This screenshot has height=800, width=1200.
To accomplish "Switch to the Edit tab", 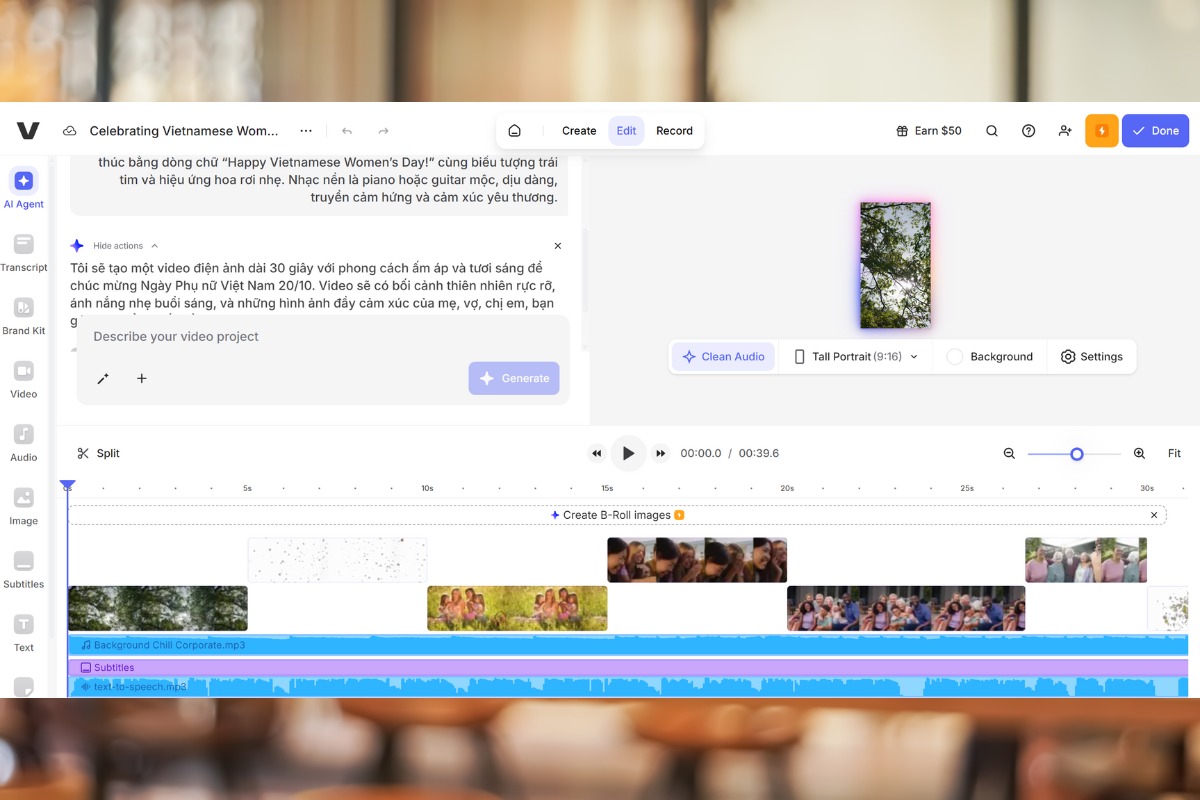I will pos(627,131).
